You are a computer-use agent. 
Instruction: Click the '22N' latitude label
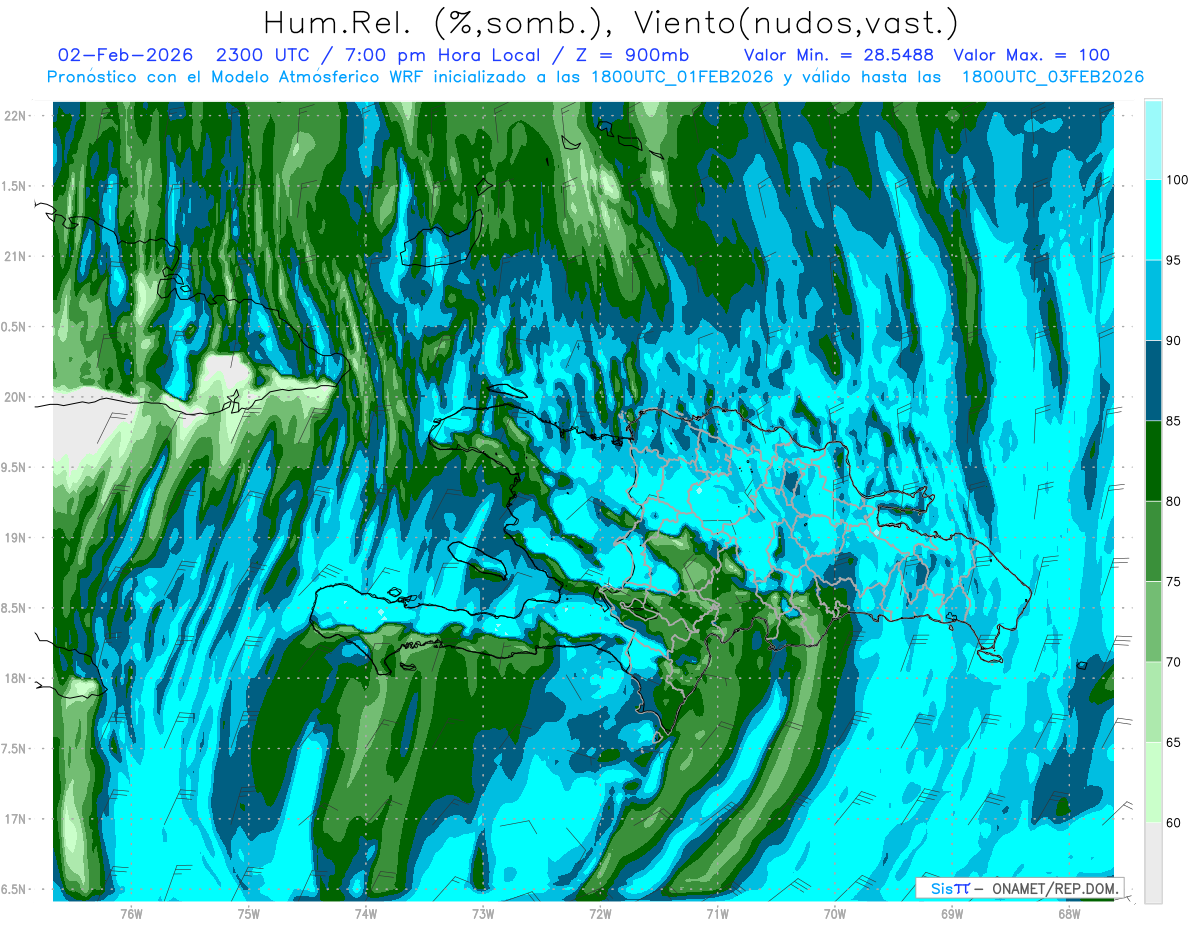coord(15,116)
